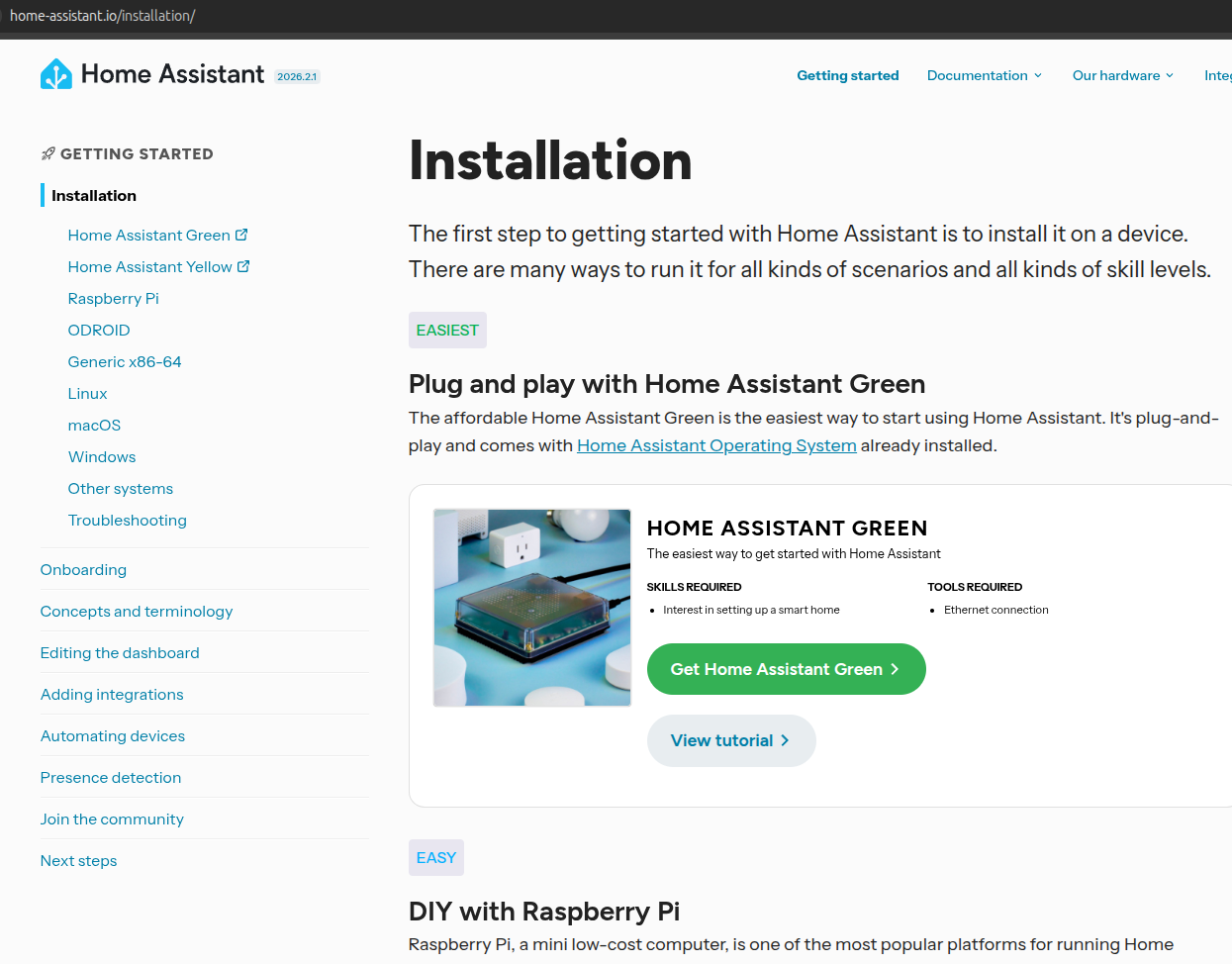Click the GETTING STARTED sidebar header

(137, 153)
